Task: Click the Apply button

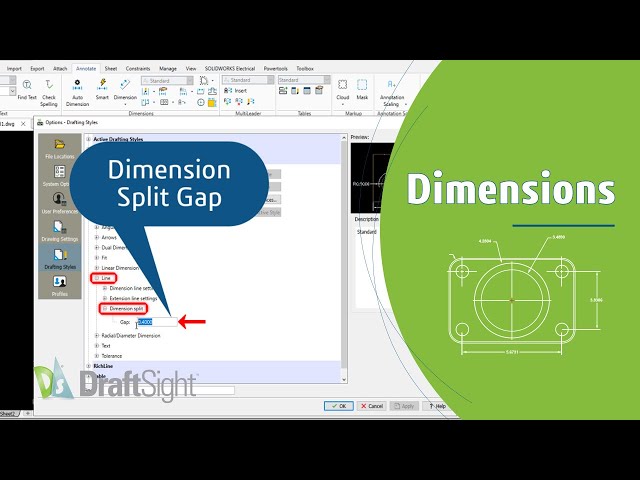Action: click(404, 406)
